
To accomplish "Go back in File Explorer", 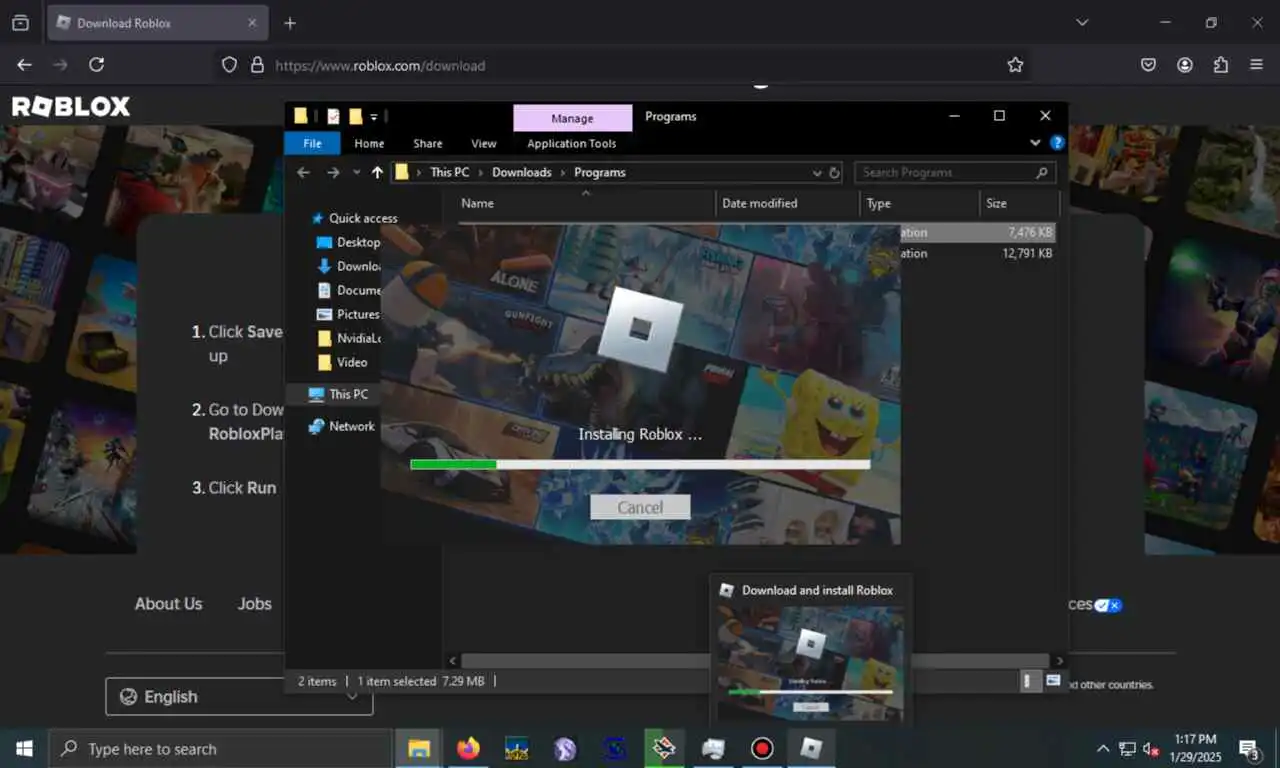I will click(x=304, y=172).
